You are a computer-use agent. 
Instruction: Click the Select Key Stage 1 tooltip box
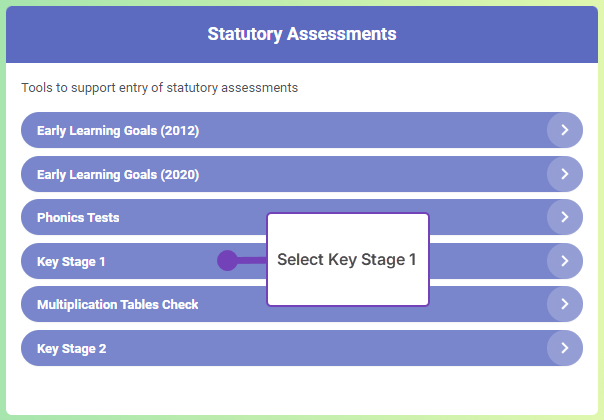point(347,259)
